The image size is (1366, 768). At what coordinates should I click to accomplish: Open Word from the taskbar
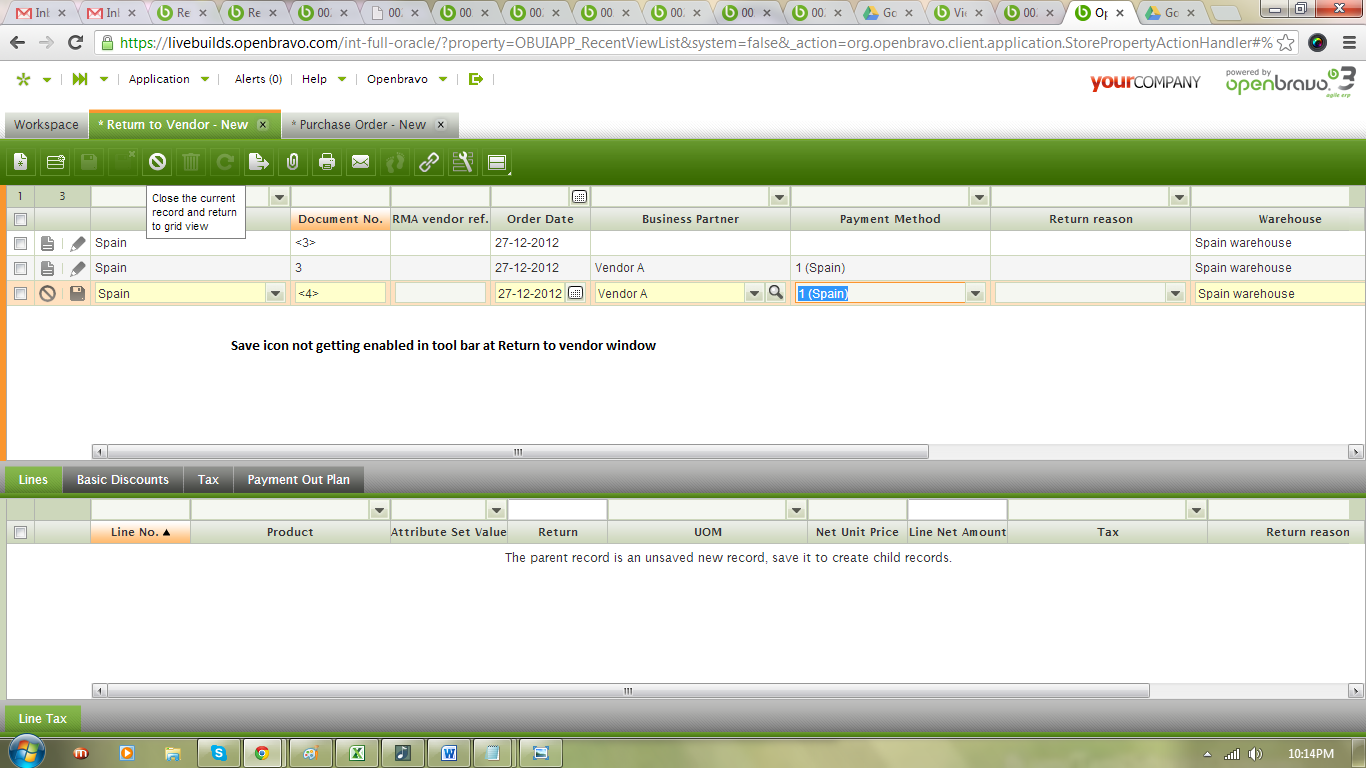[449, 753]
